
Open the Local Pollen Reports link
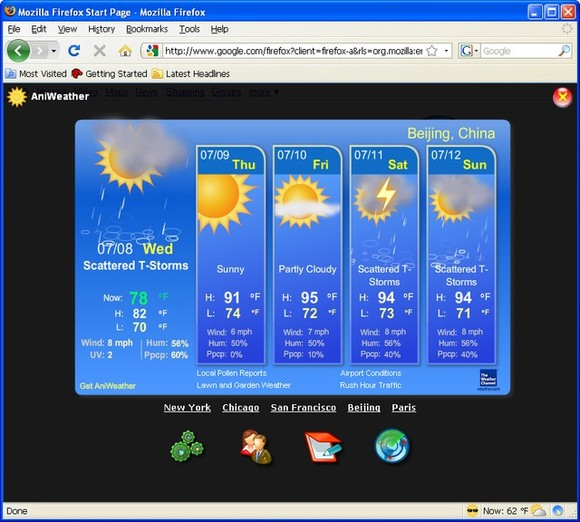(231, 373)
